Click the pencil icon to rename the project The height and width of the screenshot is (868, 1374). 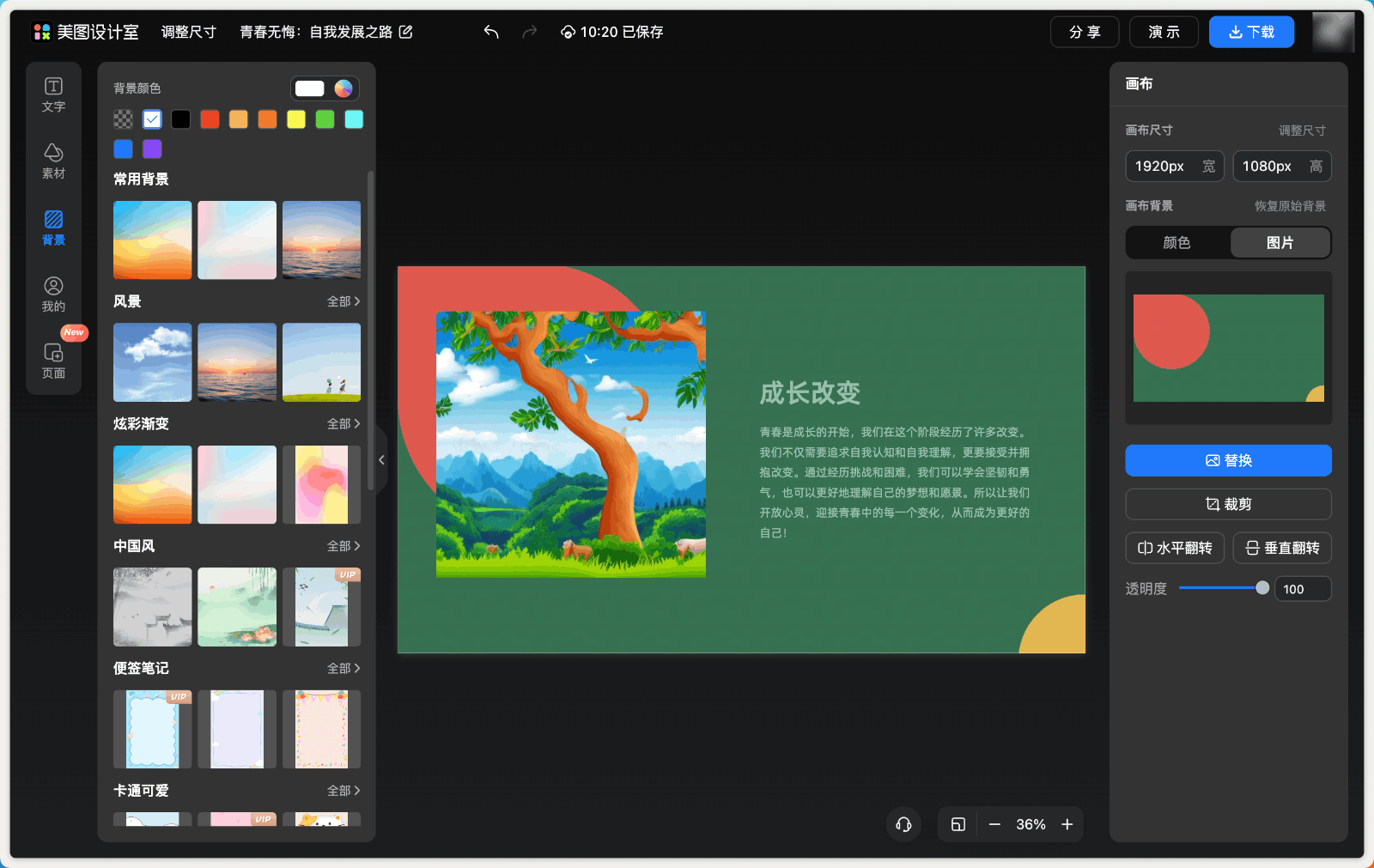click(x=405, y=32)
